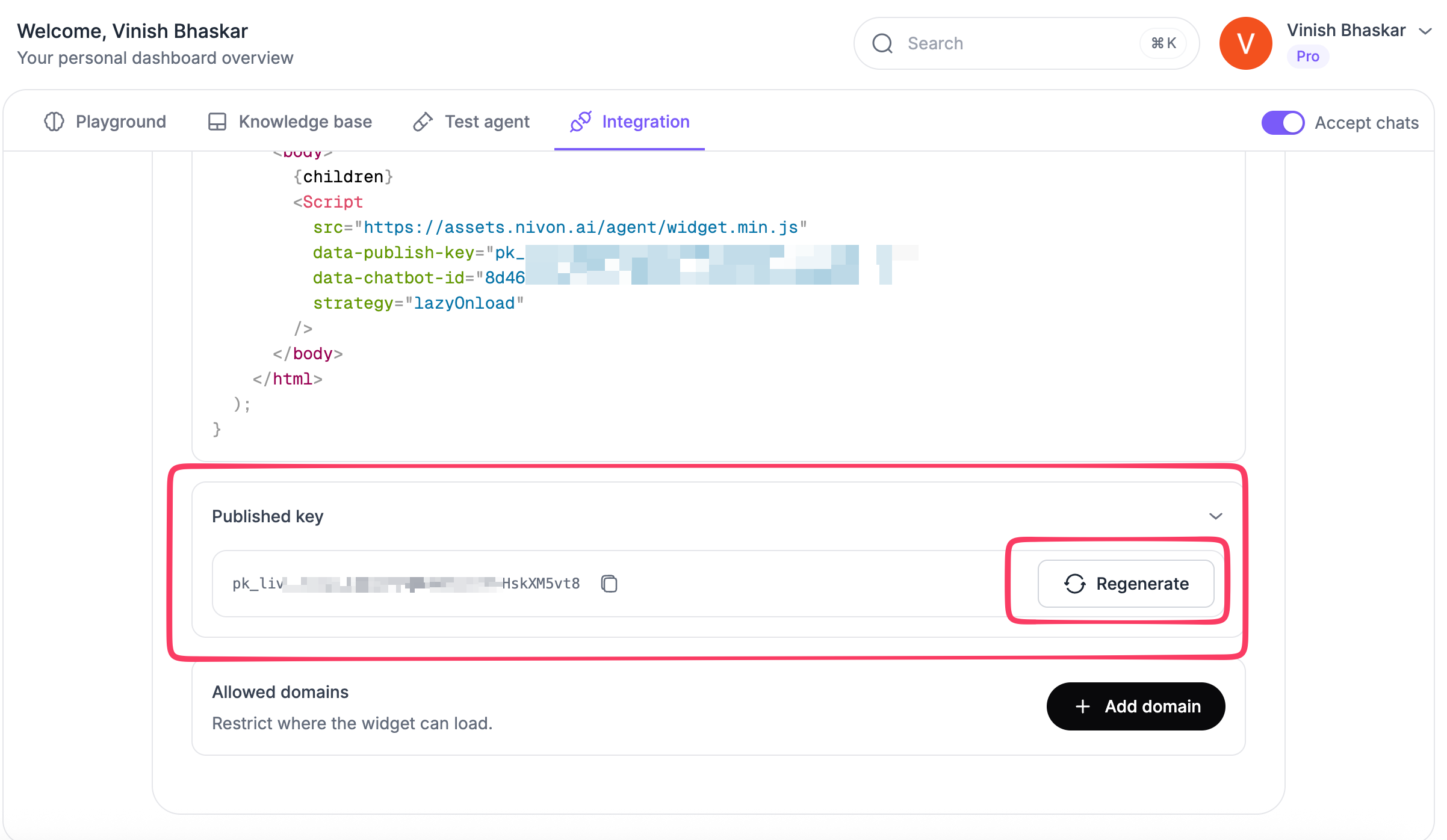Viewport: 1447px width, 840px height.
Task: Click the {children} code line
Action: point(343,177)
